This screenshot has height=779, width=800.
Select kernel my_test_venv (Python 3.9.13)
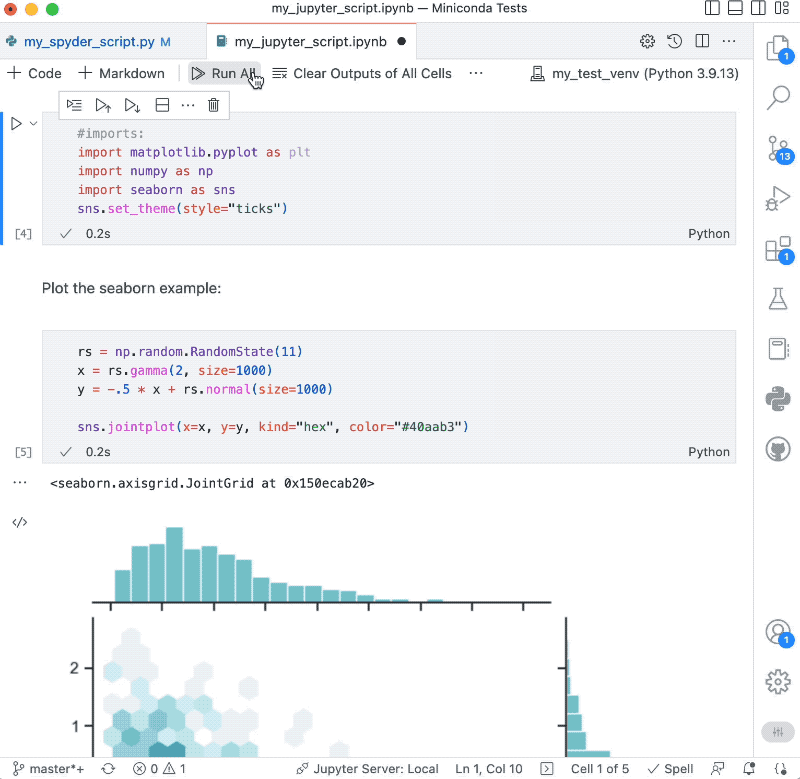(x=634, y=73)
